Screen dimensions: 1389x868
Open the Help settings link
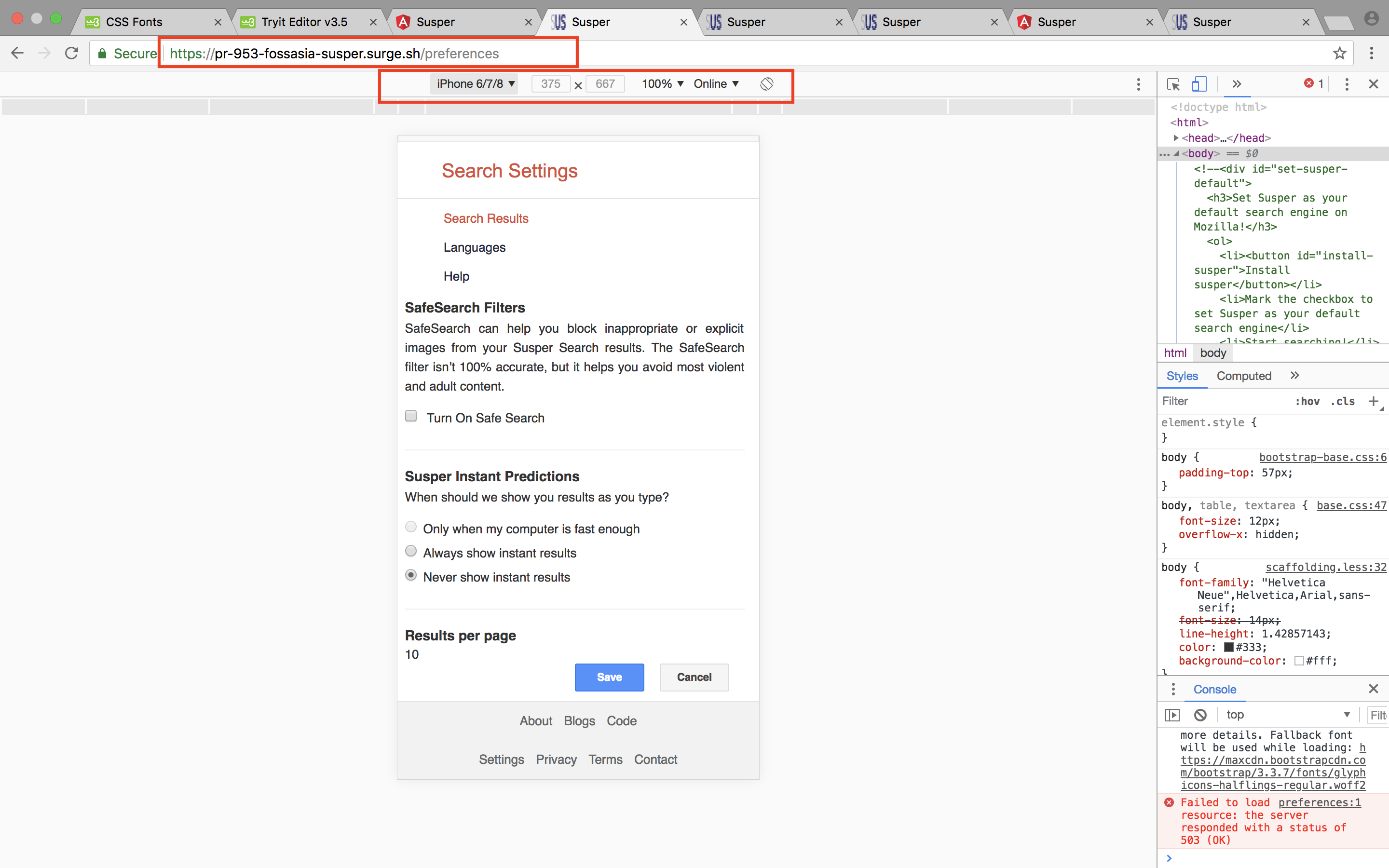[456, 276]
